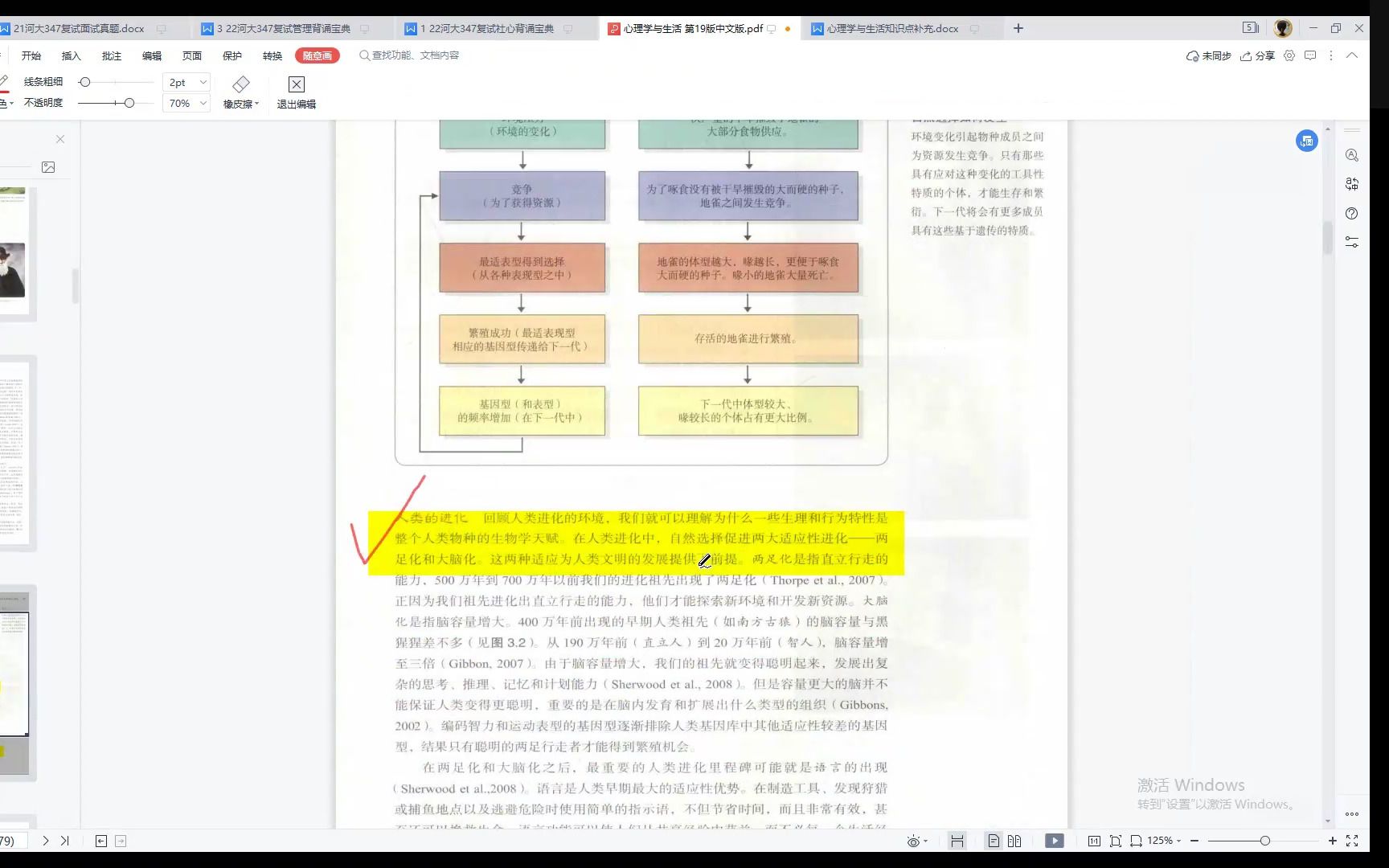Open the 70% opacity dropdown

186,103
